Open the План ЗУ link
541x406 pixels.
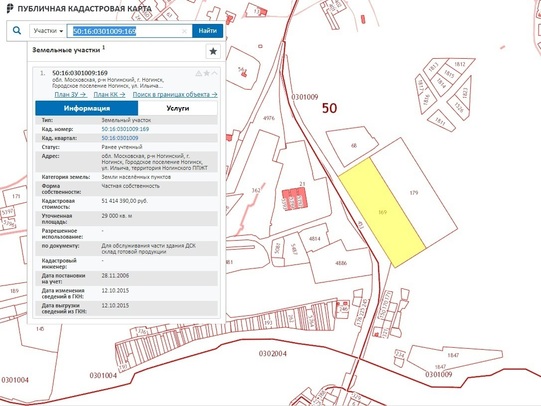coord(70,94)
